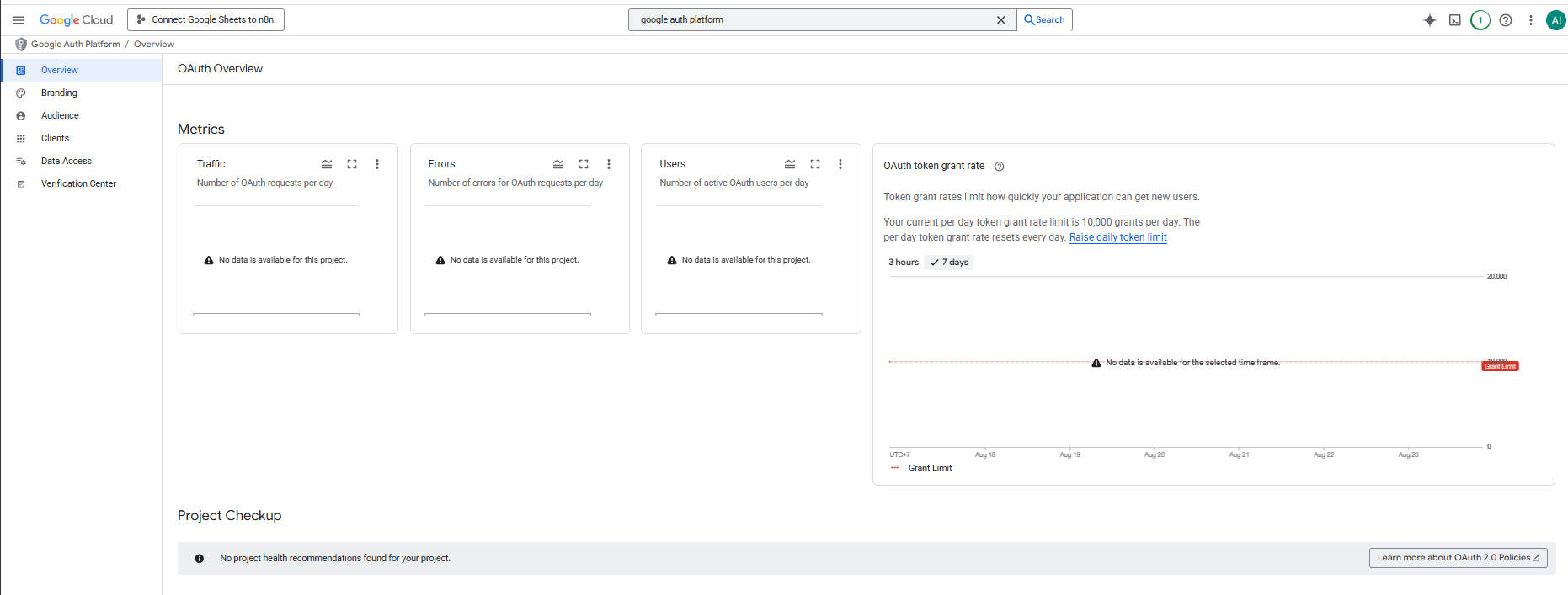Expand the Errors chart to fullscreen

[x=584, y=164]
